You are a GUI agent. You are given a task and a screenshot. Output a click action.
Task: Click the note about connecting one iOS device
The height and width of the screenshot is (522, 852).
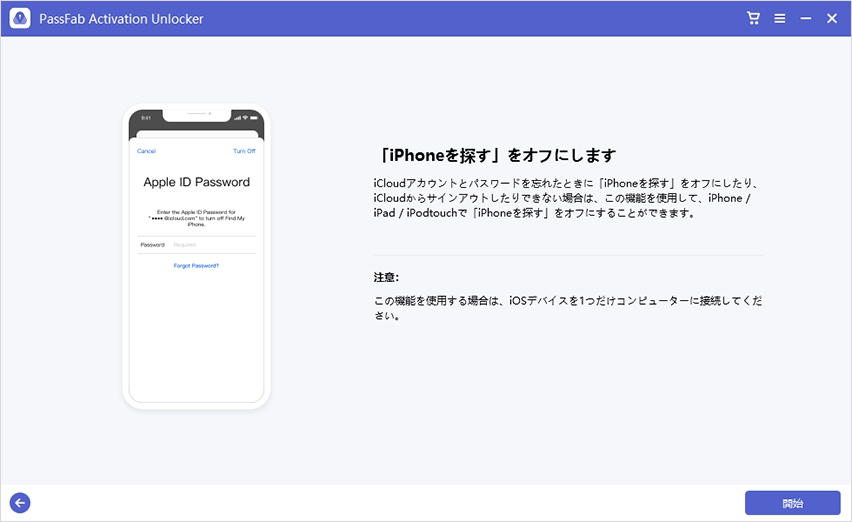[568, 308]
